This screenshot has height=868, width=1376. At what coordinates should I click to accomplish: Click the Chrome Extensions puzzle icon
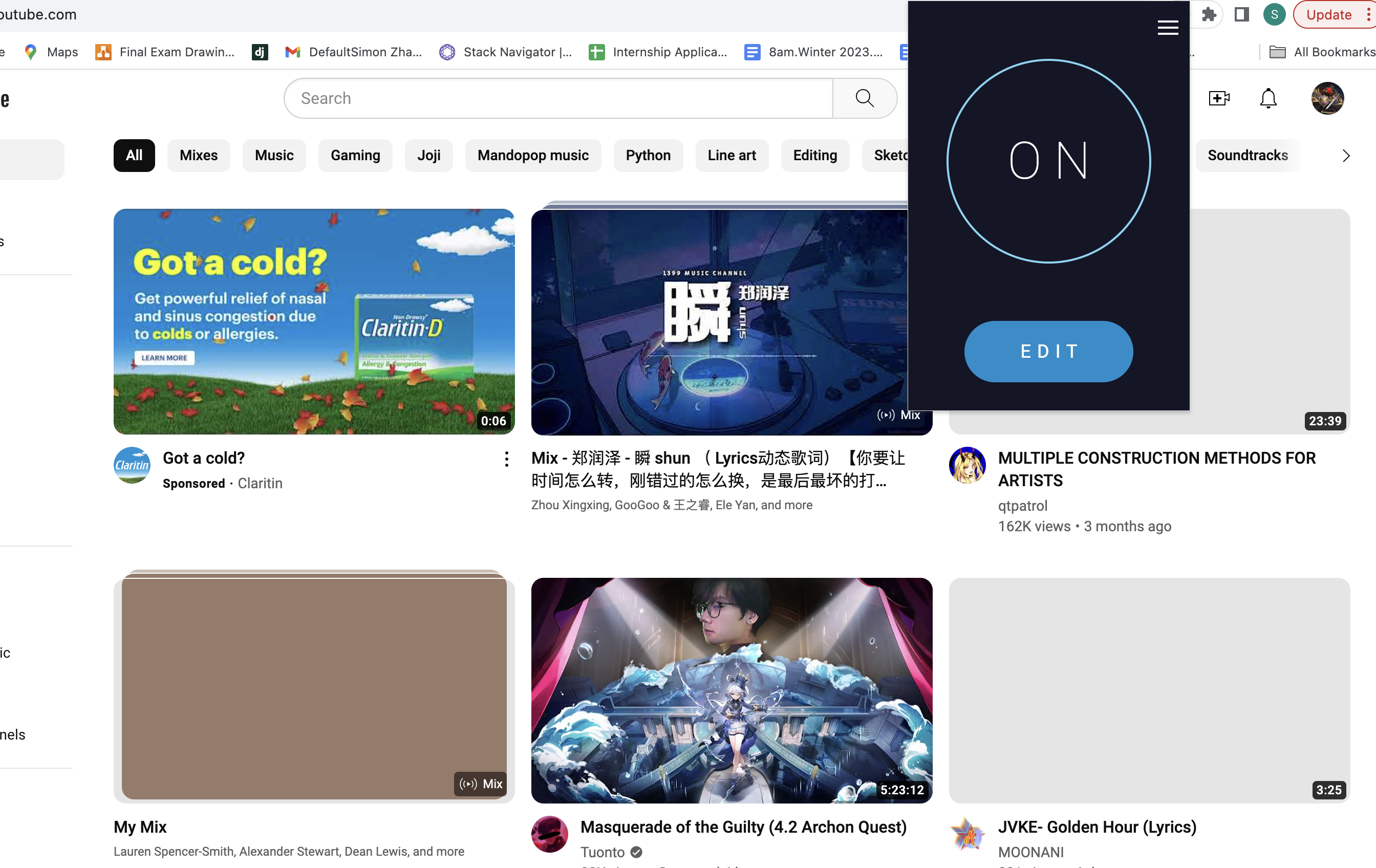coord(1209,14)
